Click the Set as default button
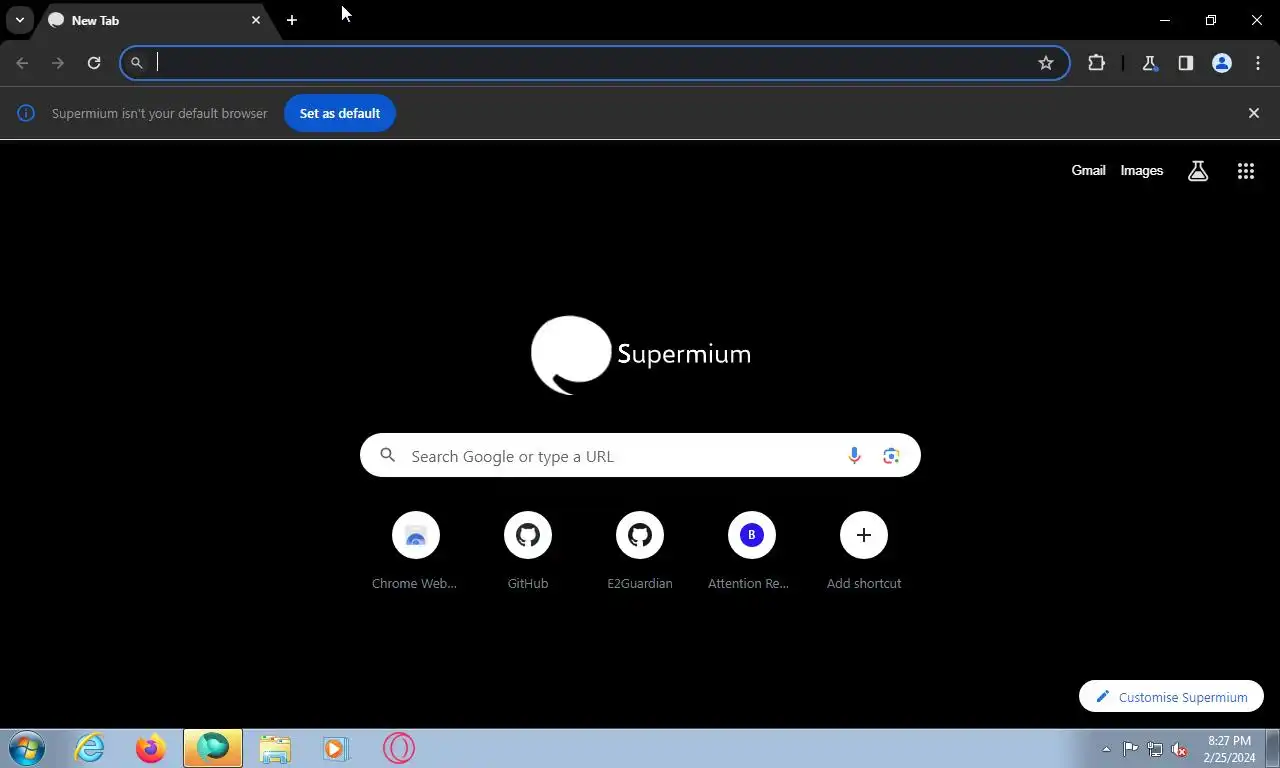The width and height of the screenshot is (1280, 768). (340, 113)
